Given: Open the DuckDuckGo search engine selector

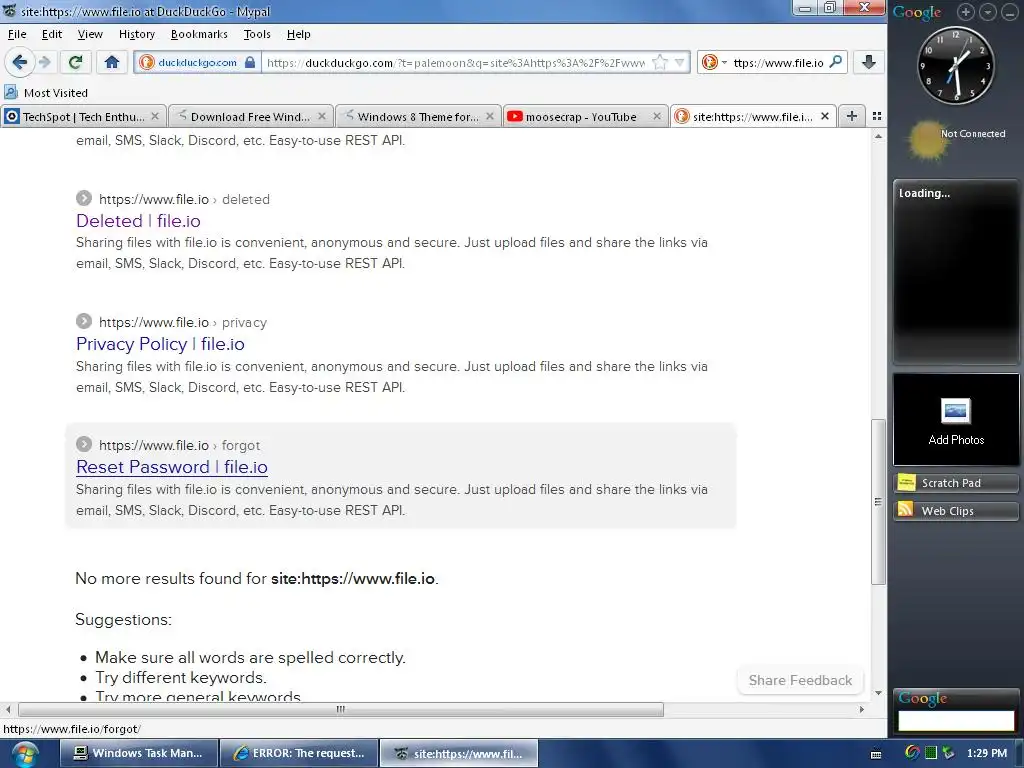Looking at the screenshot, I should [x=713, y=63].
